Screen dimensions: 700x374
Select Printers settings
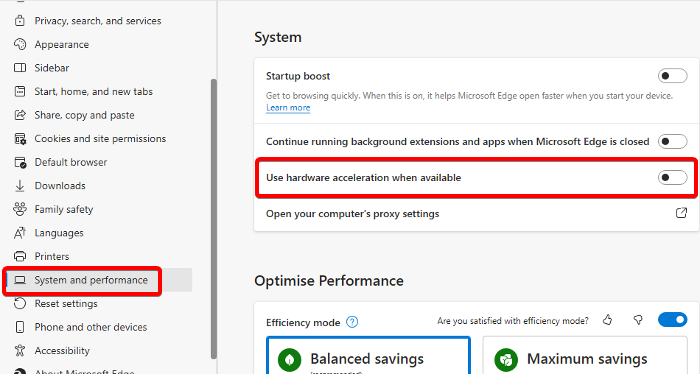click(x=52, y=257)
